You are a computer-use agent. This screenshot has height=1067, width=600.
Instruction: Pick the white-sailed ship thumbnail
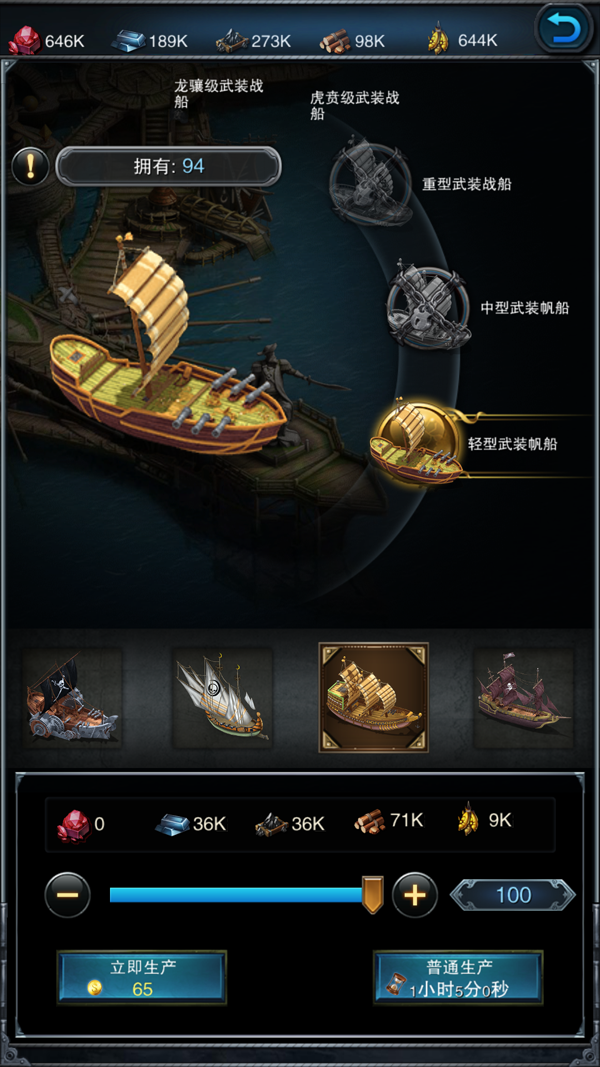pyautogui.click(x=222, y=698)
